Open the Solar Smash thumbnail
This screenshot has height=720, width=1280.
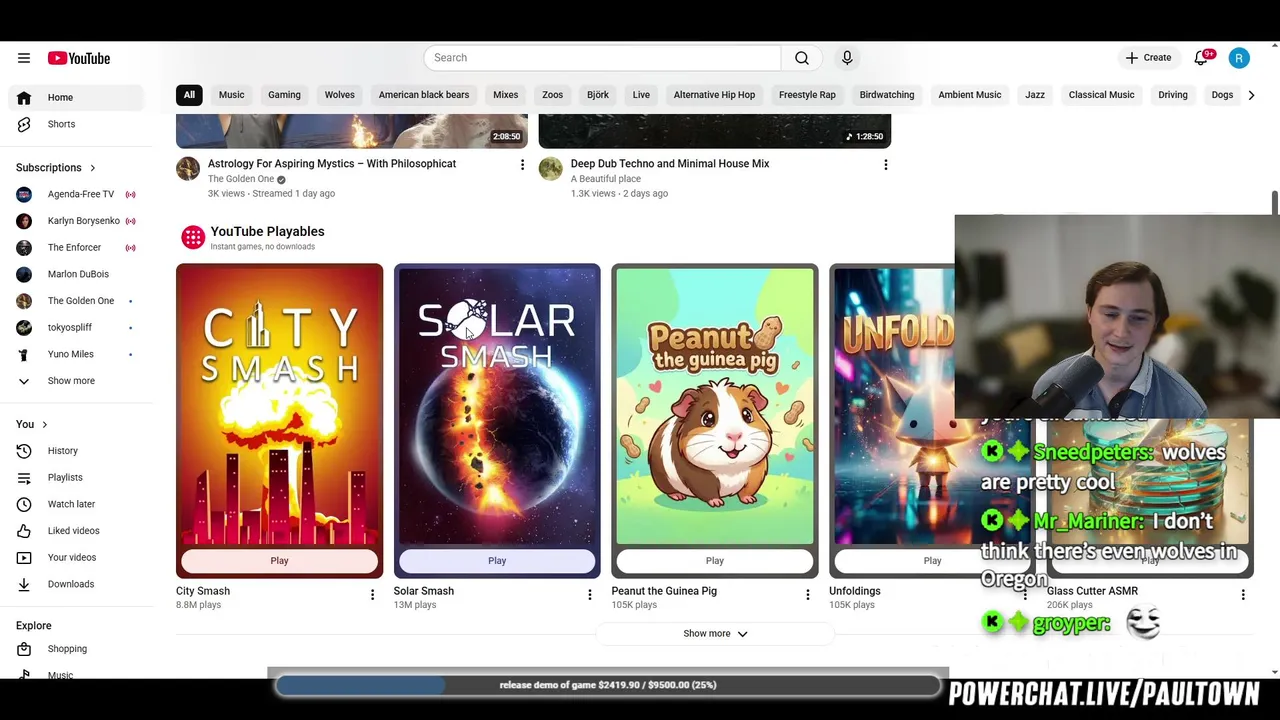pos(497,406)
